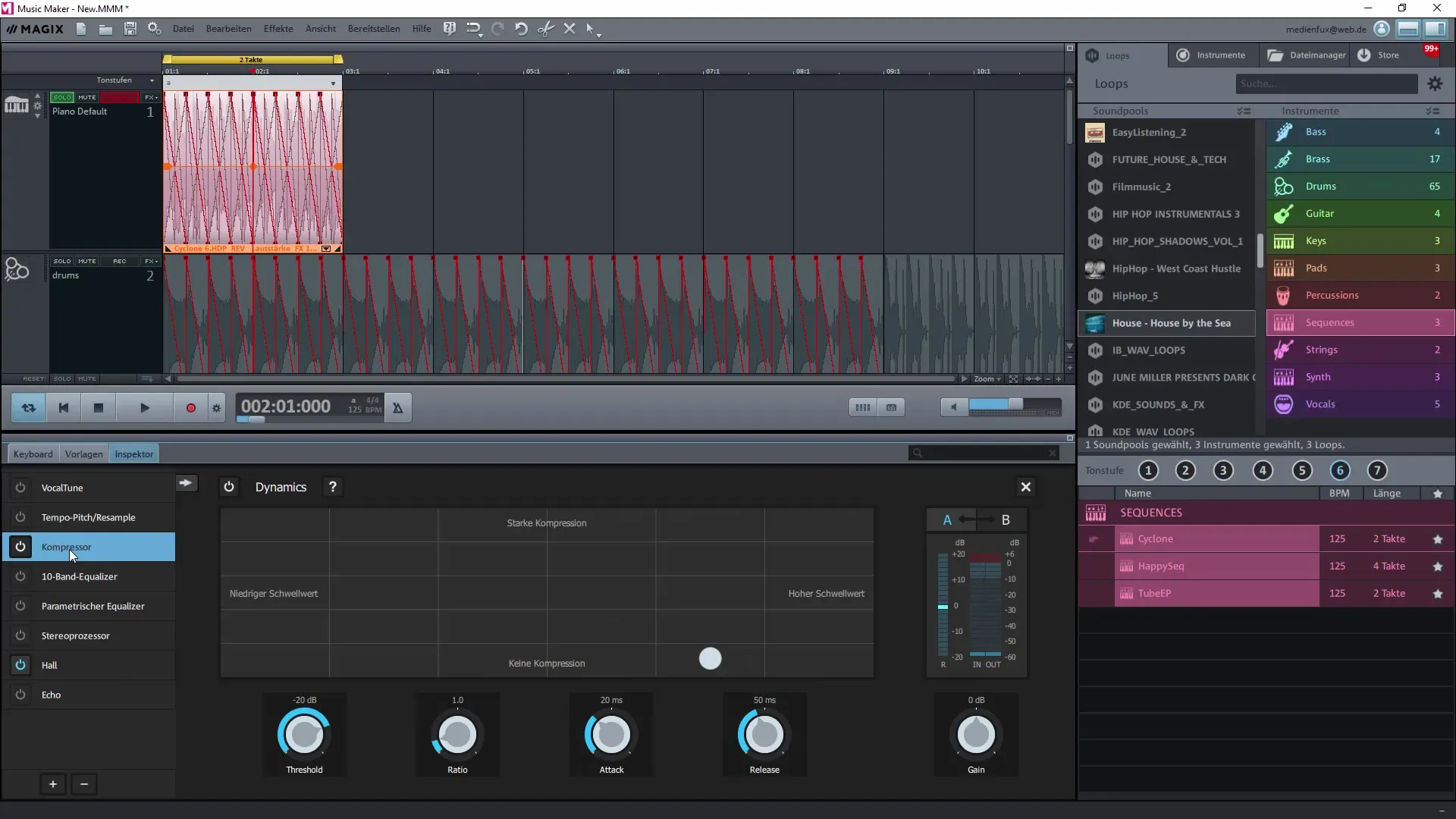Viewport: 1456px width, 819px height.
Task: Toggle loop playback button in transport
Action: tap(29, 407)
